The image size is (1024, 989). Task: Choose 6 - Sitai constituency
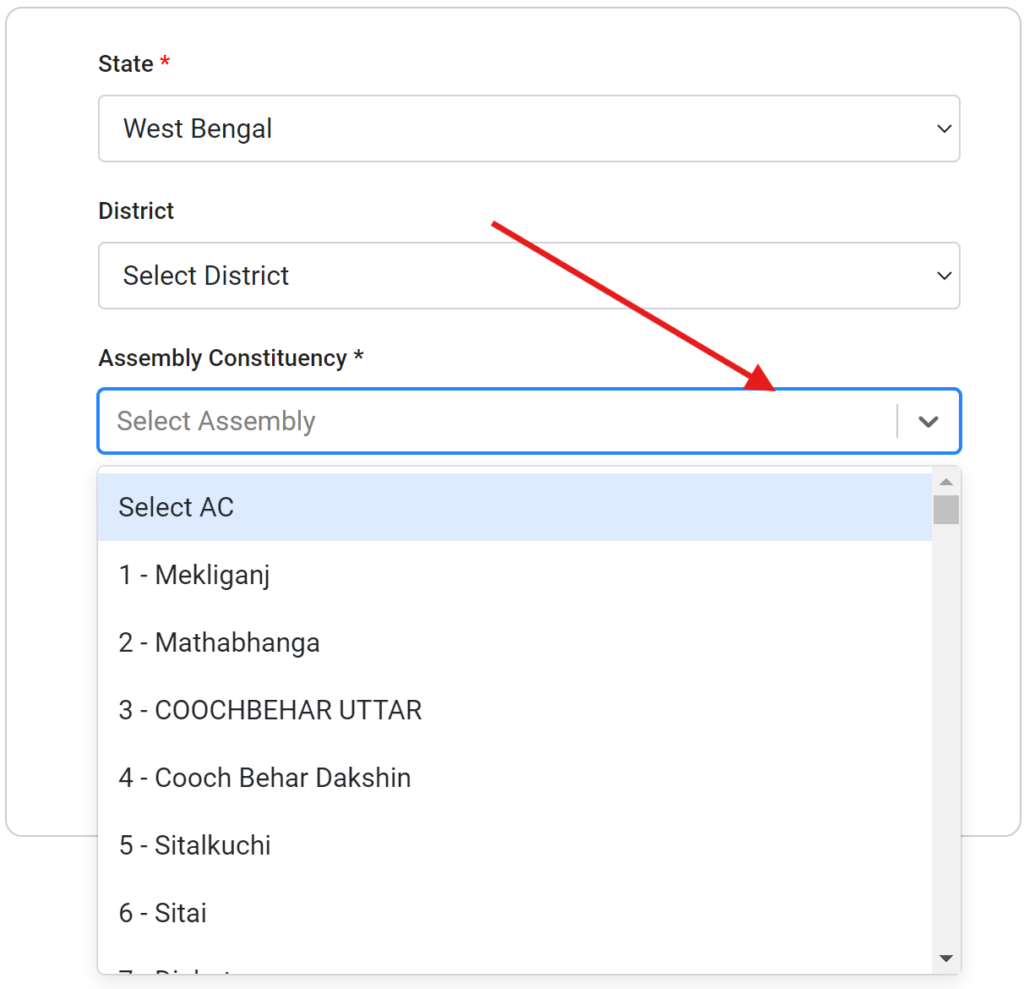(x=162, y=913)
